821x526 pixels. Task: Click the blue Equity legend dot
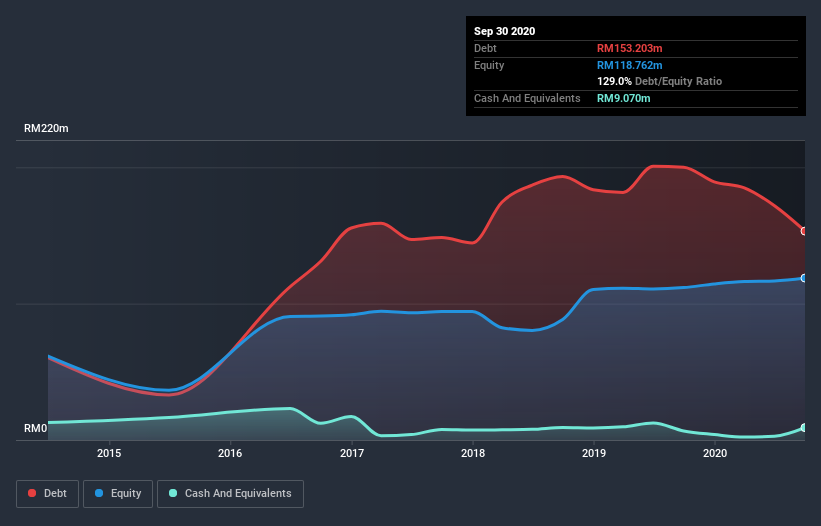click(99, 493)
